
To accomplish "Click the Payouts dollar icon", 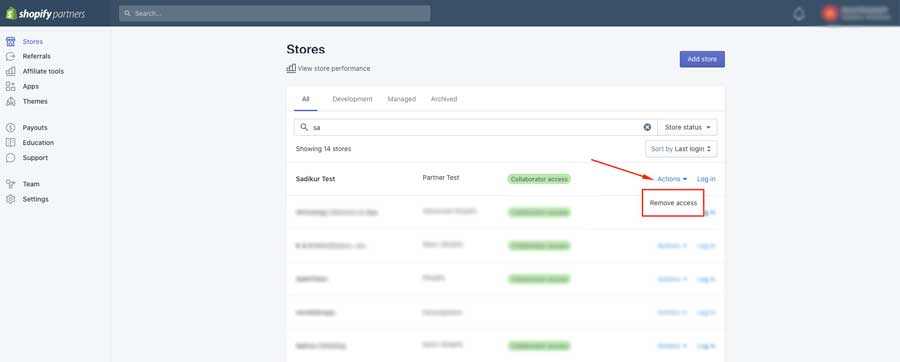I will click(10, 128).
